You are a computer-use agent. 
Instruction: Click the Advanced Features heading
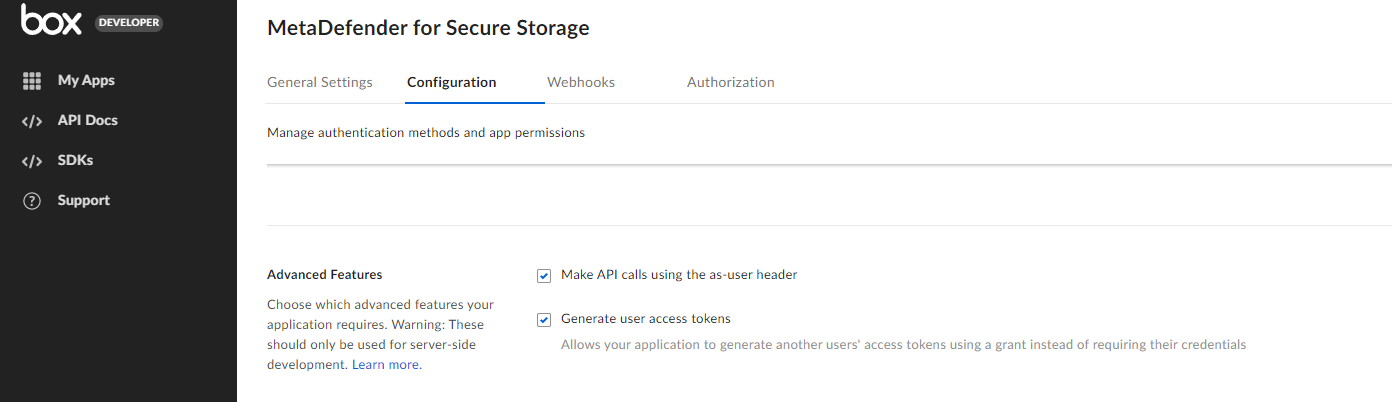pos(325,274)
